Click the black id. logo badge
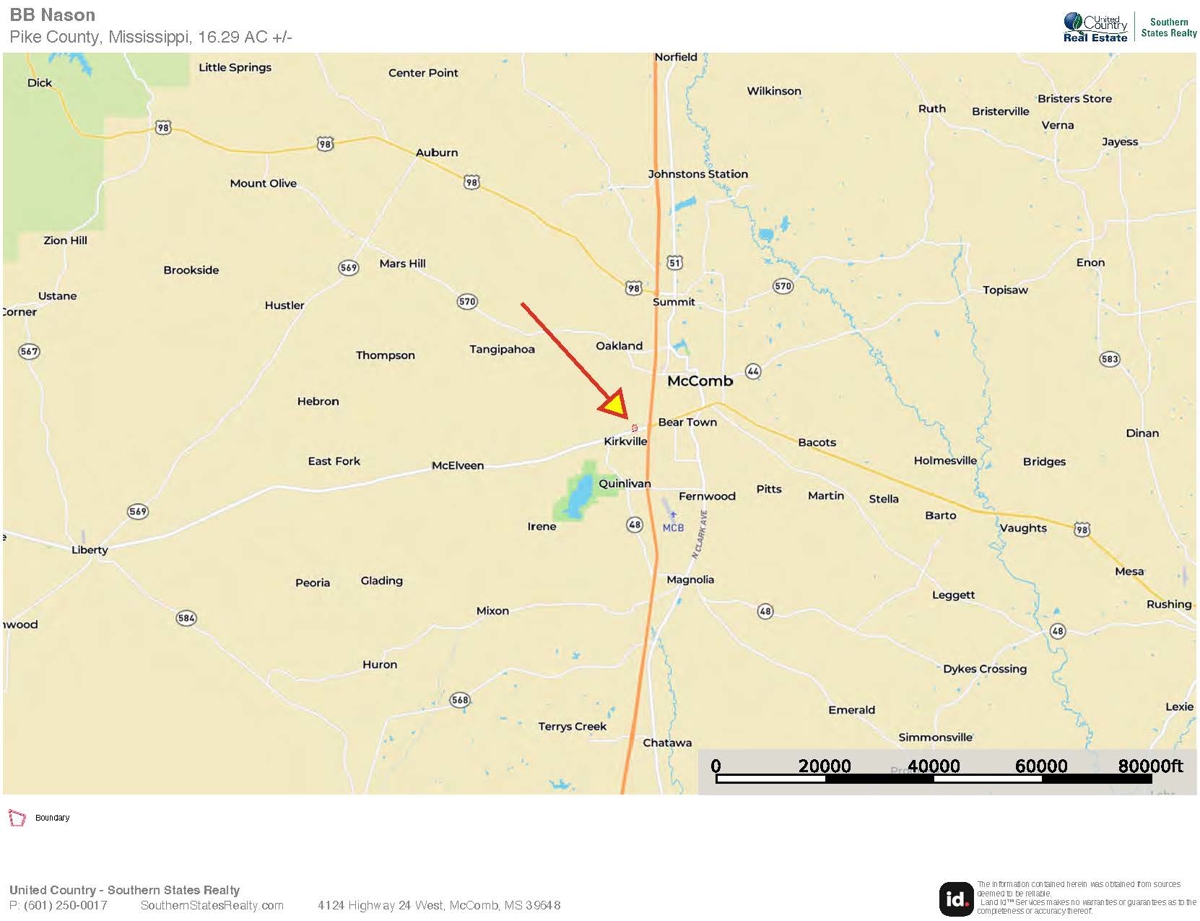This screenshot has height=921, width=1200. pyautogui.click(x=956, y=898)
